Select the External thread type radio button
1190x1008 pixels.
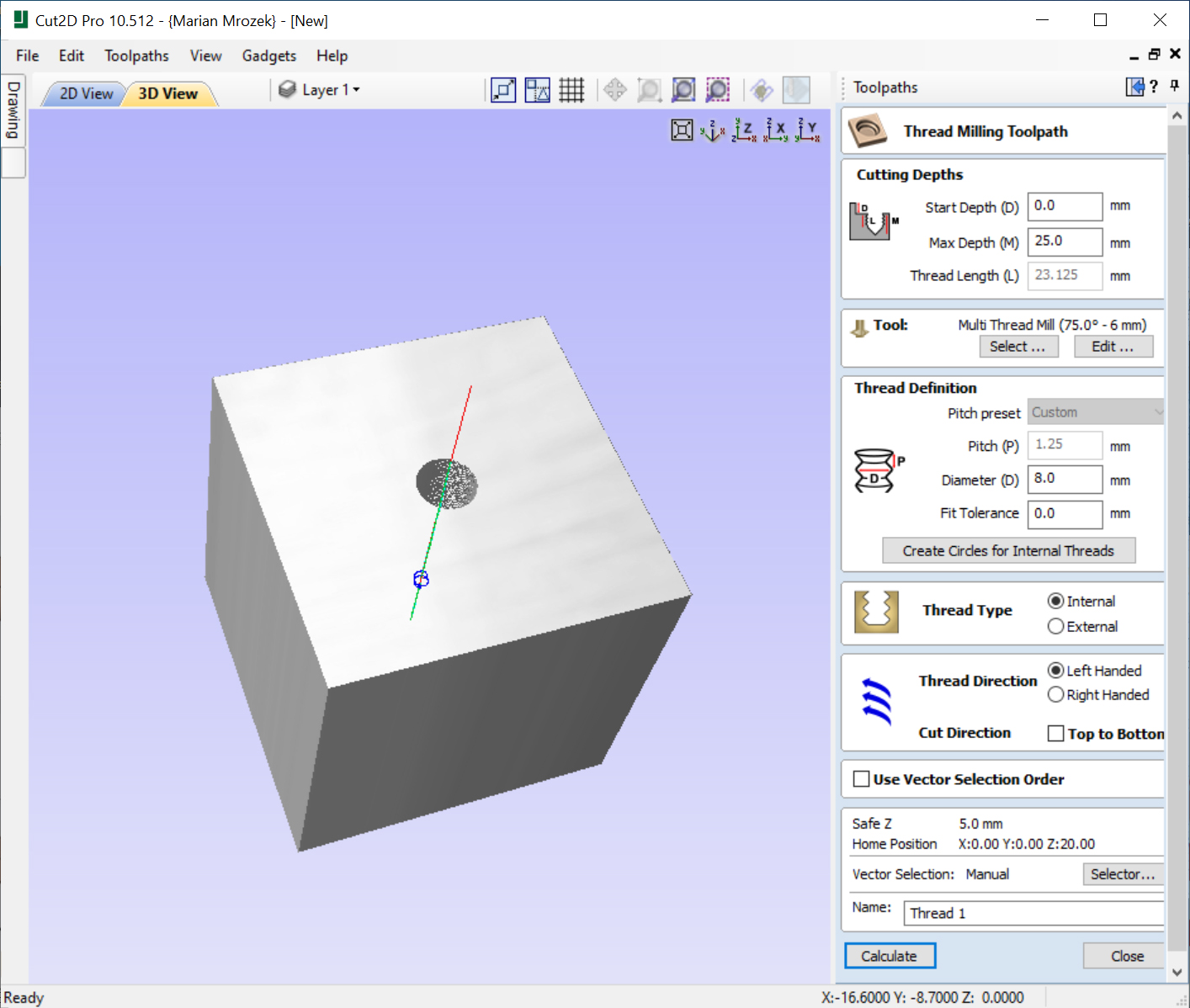[x=1056, y=627]
